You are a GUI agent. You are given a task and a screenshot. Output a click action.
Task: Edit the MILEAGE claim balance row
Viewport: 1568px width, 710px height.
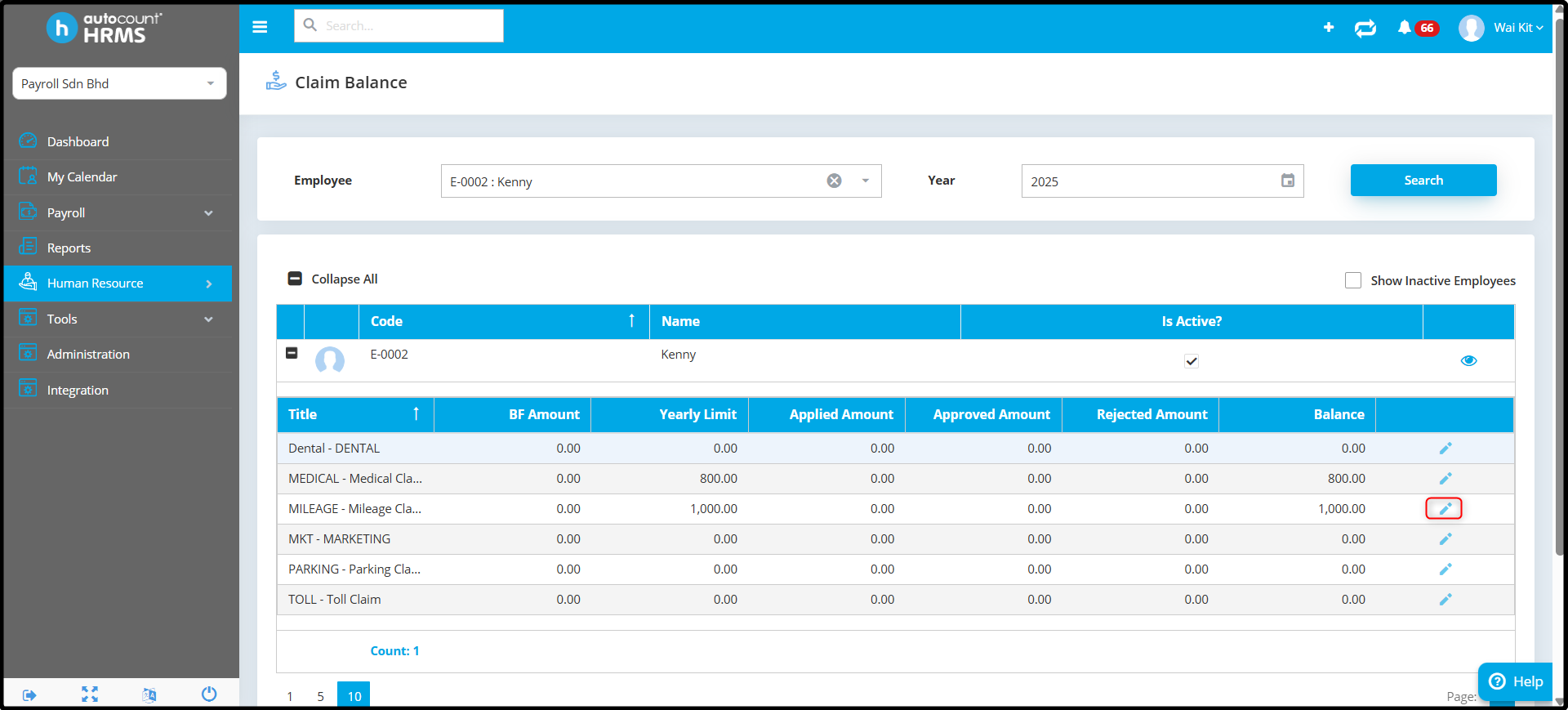point(1445,509)
